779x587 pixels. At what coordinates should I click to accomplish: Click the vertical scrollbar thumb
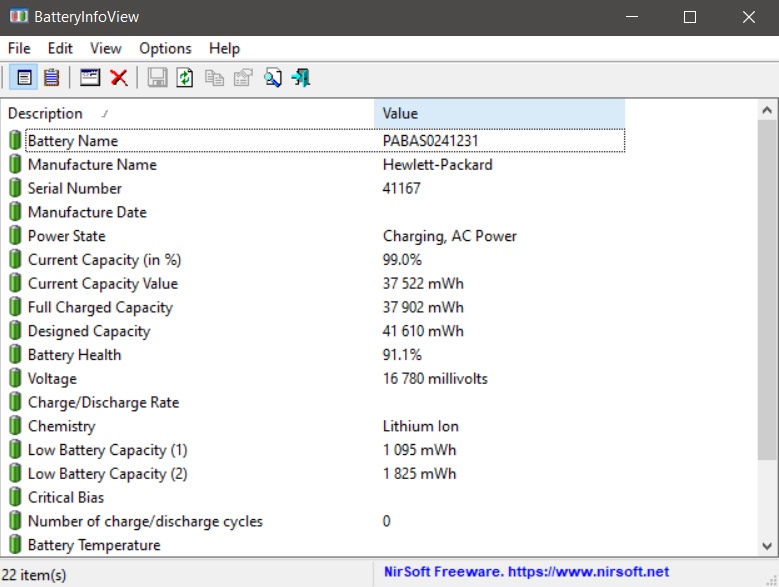click(767, 290)
